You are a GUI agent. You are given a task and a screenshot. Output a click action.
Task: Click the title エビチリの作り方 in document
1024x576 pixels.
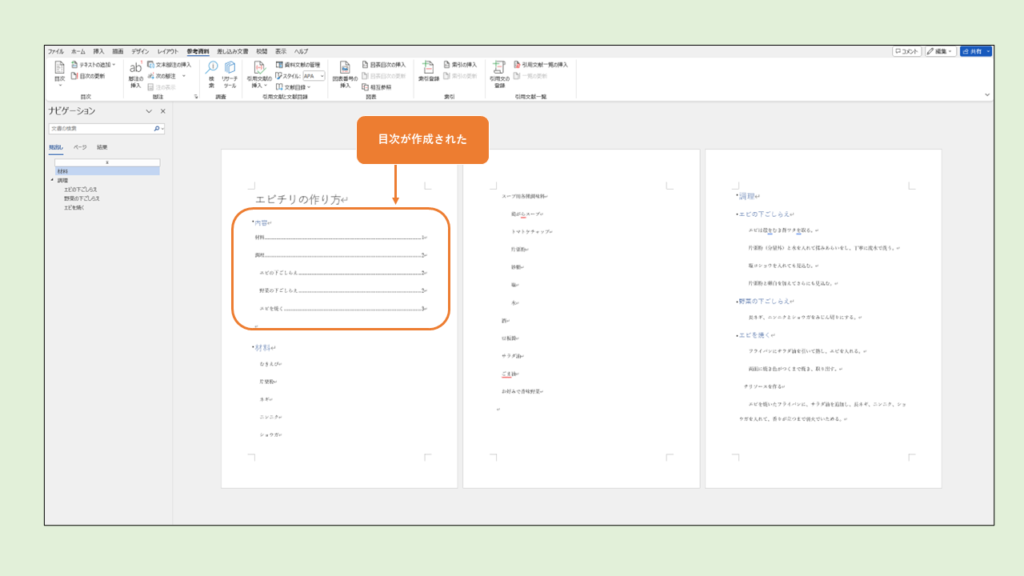[299, 199]
